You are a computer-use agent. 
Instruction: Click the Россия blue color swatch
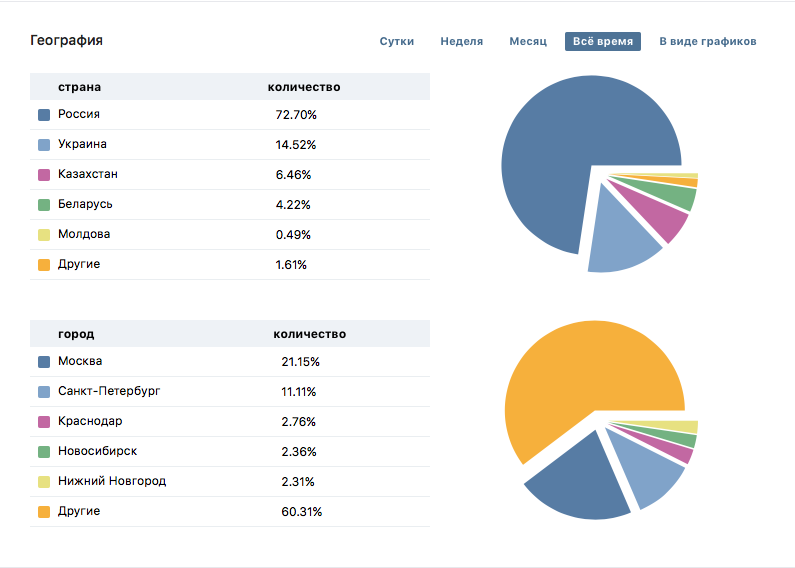[x=44, y=115]
